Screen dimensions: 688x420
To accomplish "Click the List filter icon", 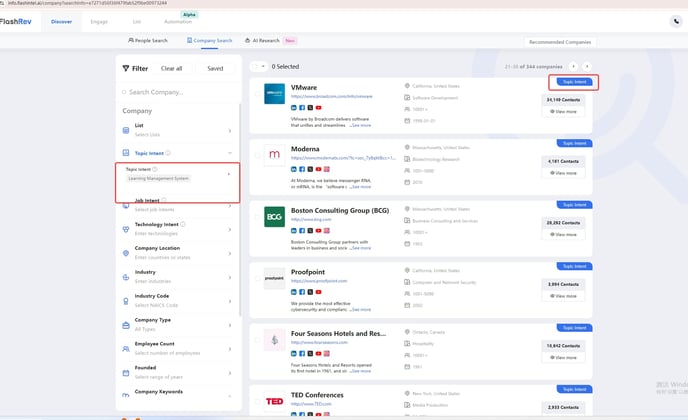I will pyautogui.click(x=126, y=130).
